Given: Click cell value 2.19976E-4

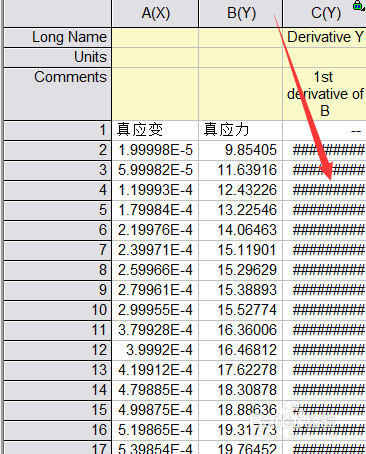Looking at the screenshot, I should (155, 230).
